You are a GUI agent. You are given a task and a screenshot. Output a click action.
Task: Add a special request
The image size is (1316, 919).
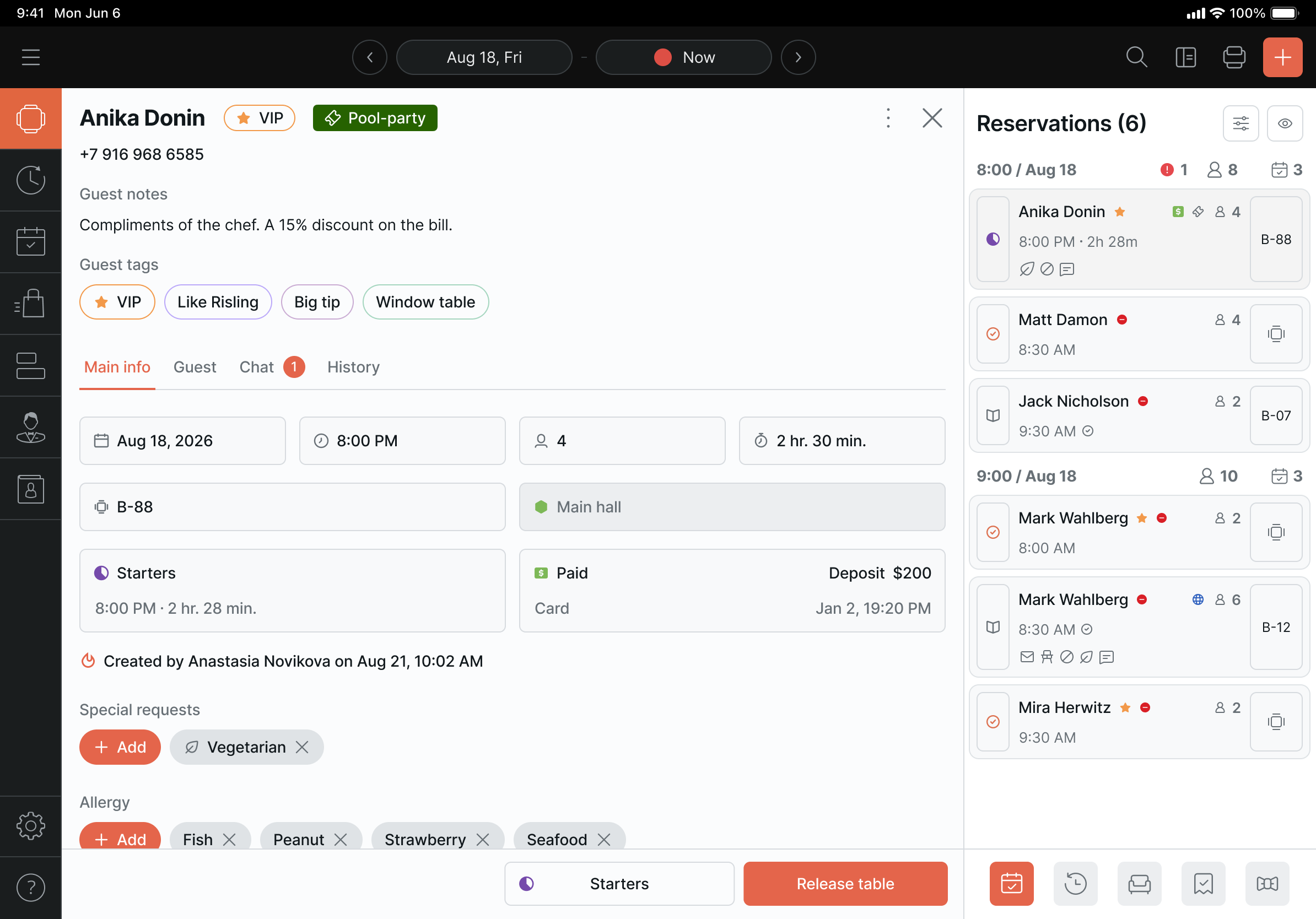(x=120, y=747)
